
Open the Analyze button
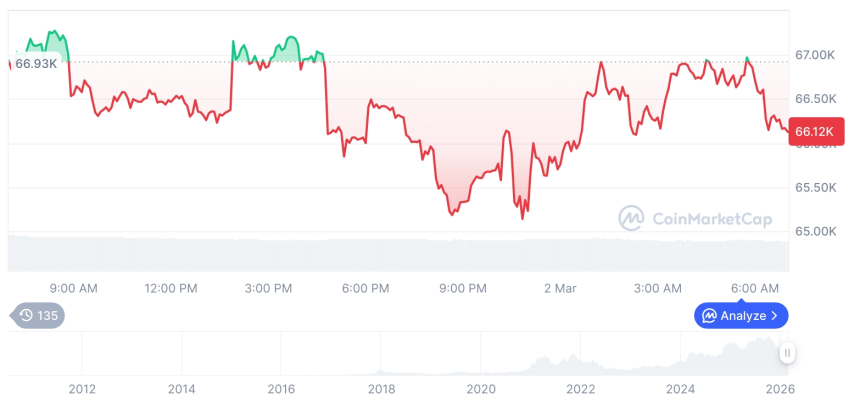click(741, 316)
